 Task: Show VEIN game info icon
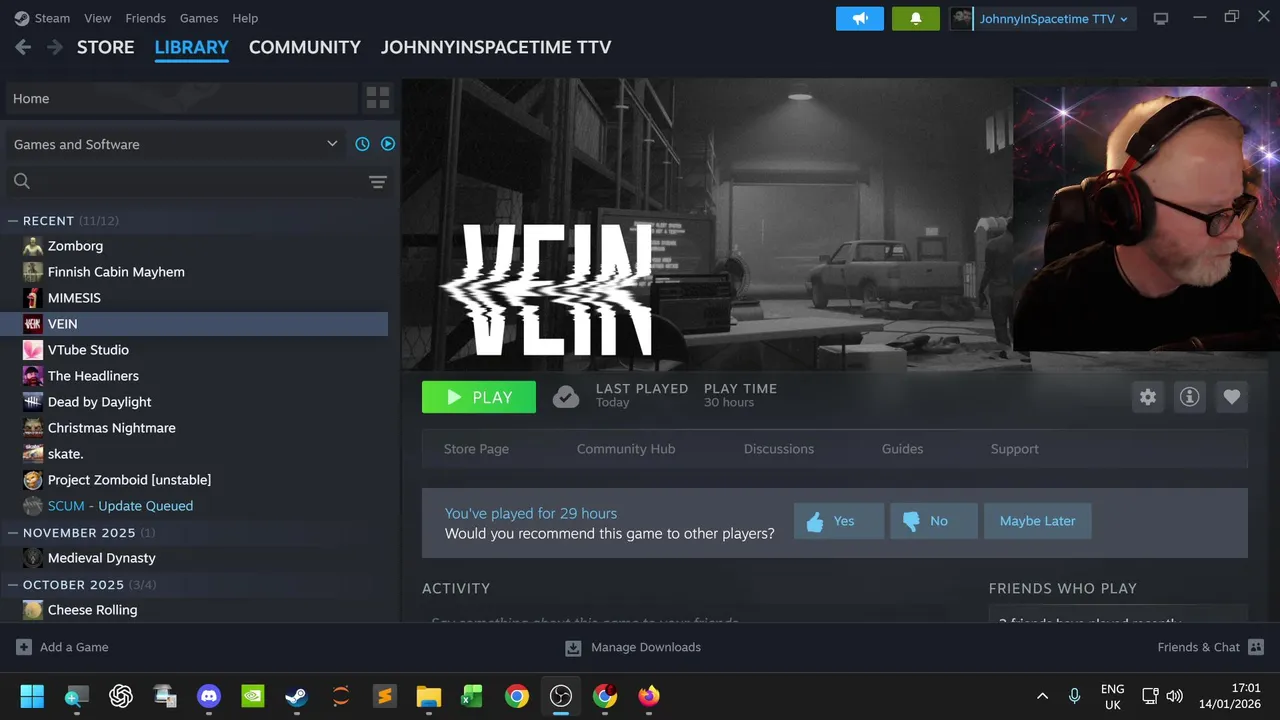(1190, 397)
